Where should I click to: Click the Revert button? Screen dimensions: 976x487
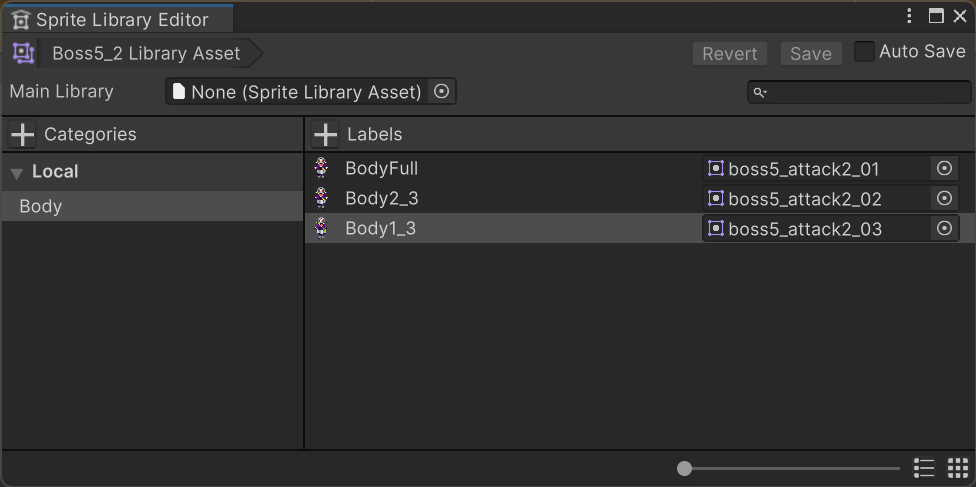730,54
